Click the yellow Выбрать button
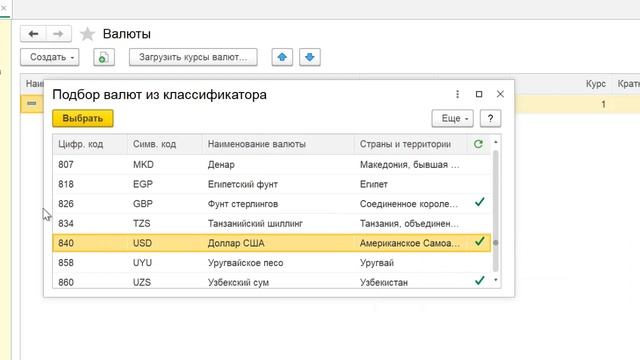Screen dimensions: 640x360 83,118
